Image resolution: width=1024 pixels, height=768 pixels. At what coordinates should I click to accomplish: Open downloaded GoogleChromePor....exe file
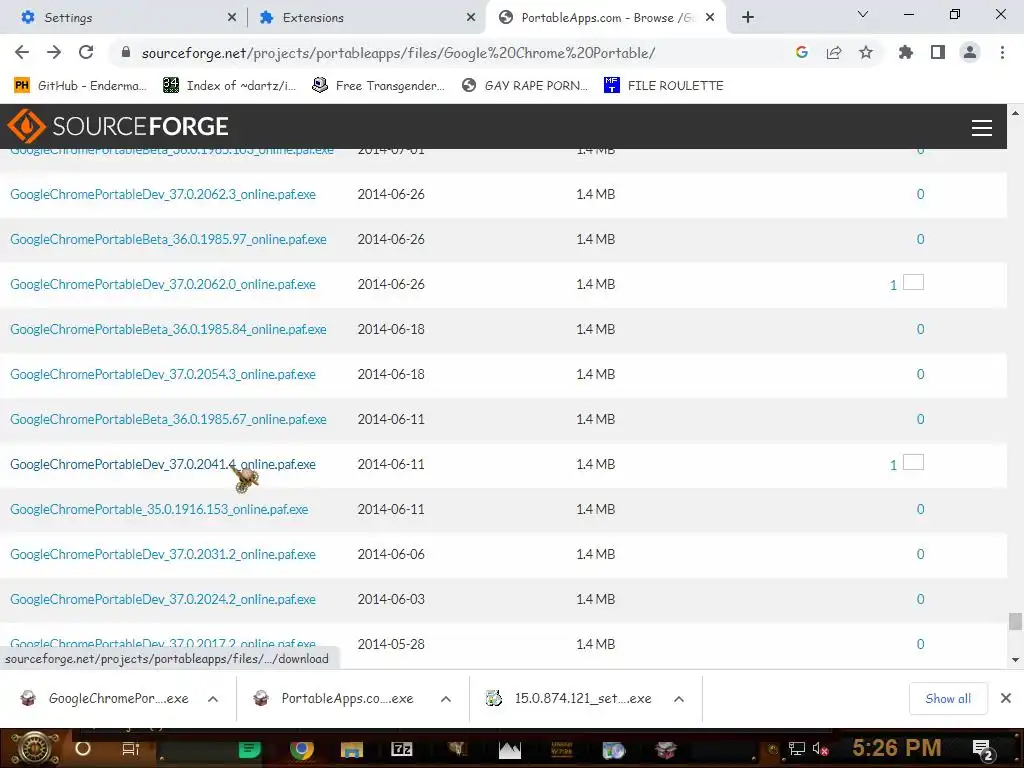(x=104, y=699)
